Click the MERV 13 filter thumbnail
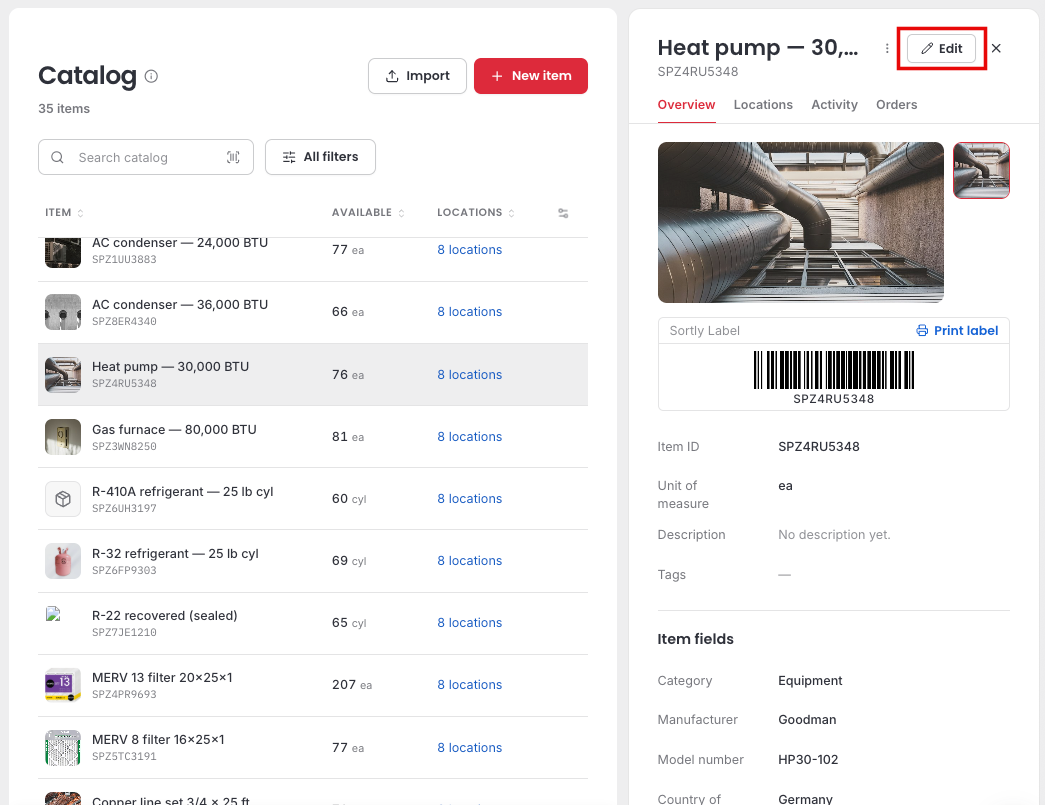 click(63, 684)
